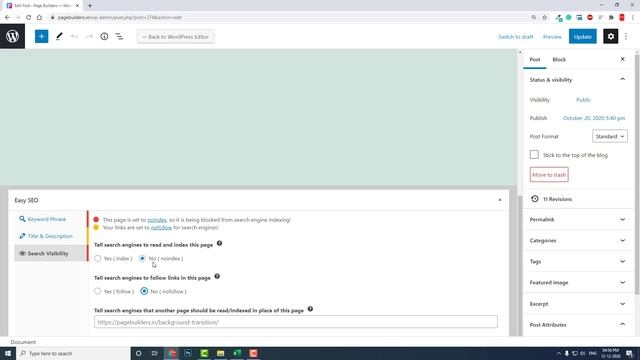Click the undo arrow
Image resolution: width=640 pixels, height=360 pixels.
click(x=74, y=36)
